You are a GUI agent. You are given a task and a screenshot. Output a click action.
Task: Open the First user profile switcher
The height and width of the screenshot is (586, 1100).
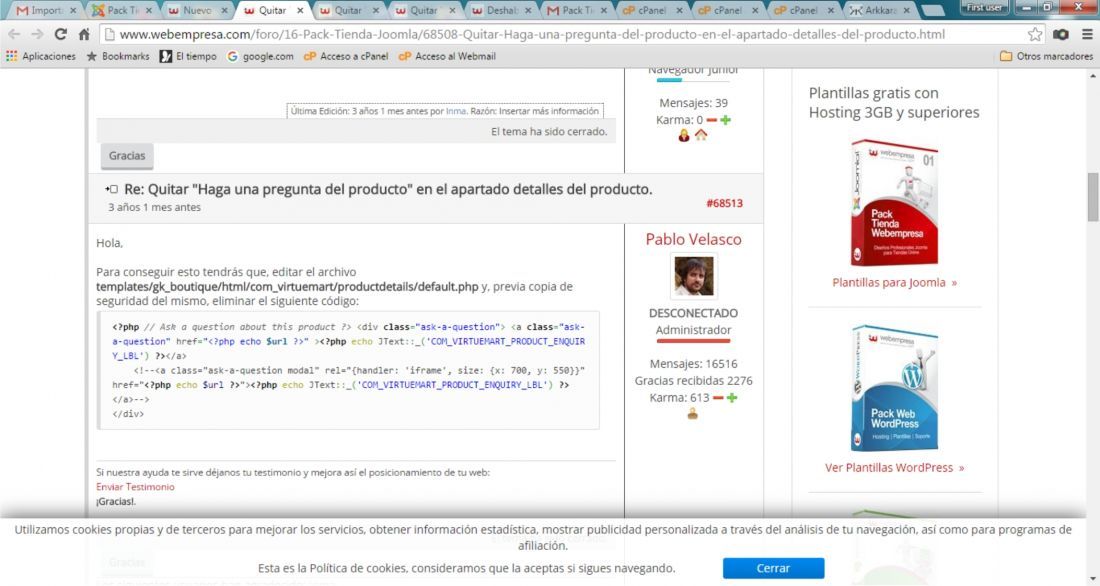point(984,7)
